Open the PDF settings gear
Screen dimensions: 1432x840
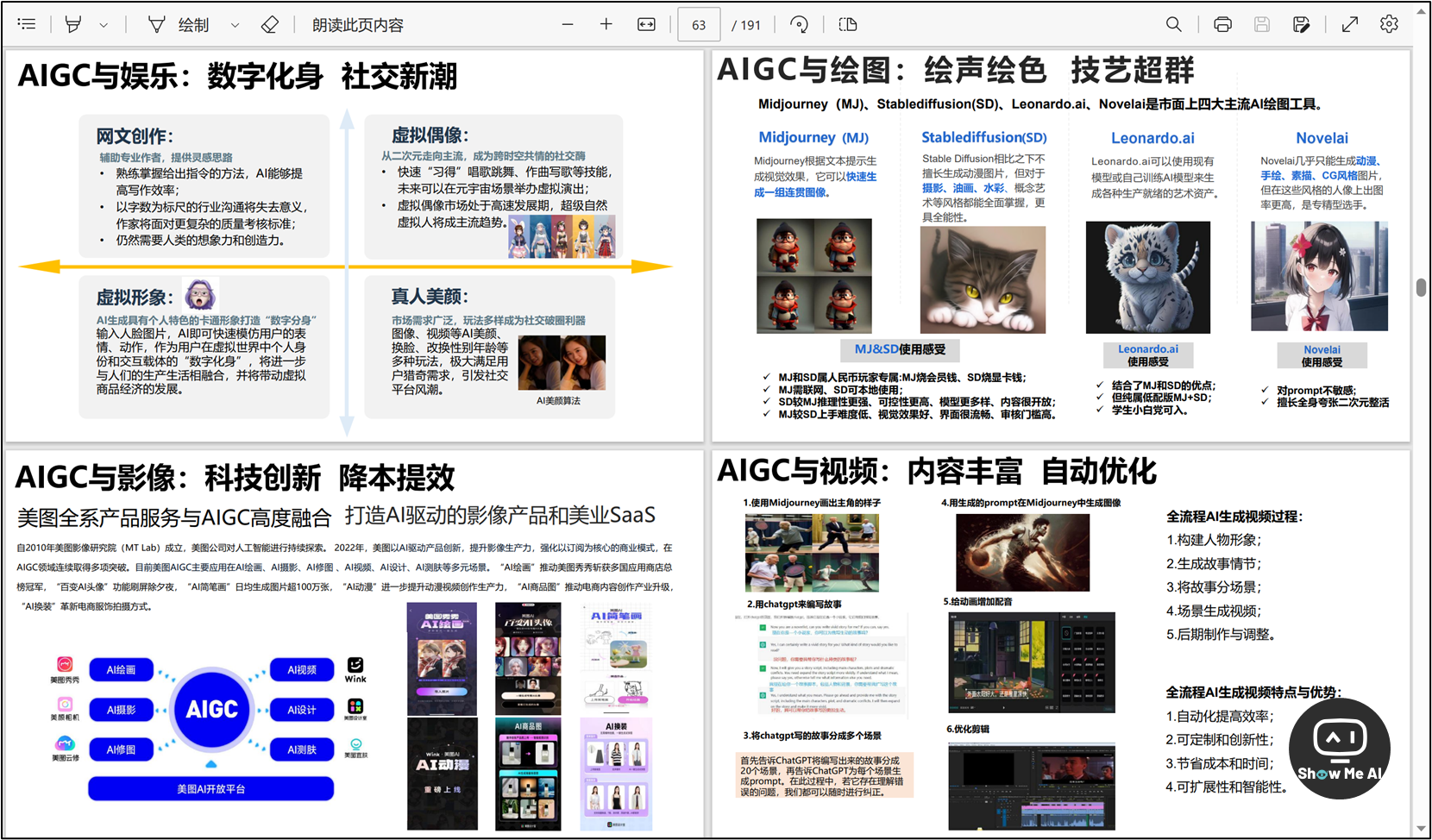pyautogui.click(x=1389, y=24)
